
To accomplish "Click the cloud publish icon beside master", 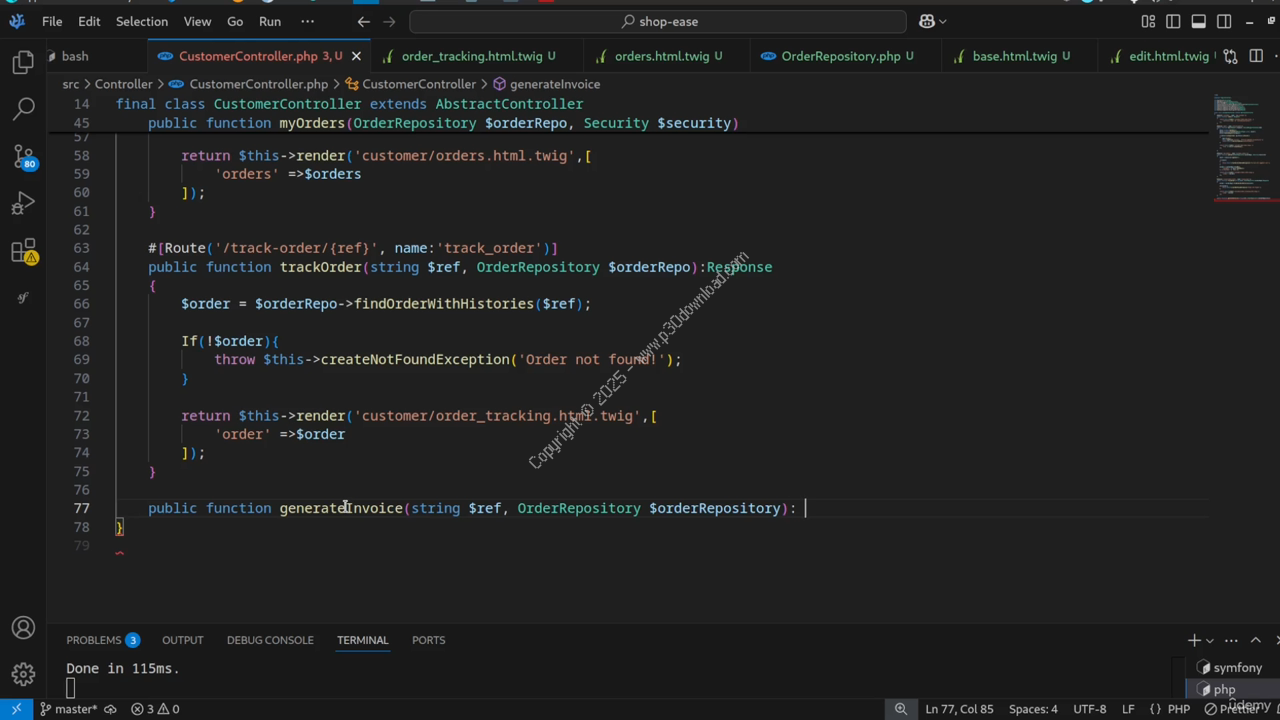I will [x=111, y=709].
